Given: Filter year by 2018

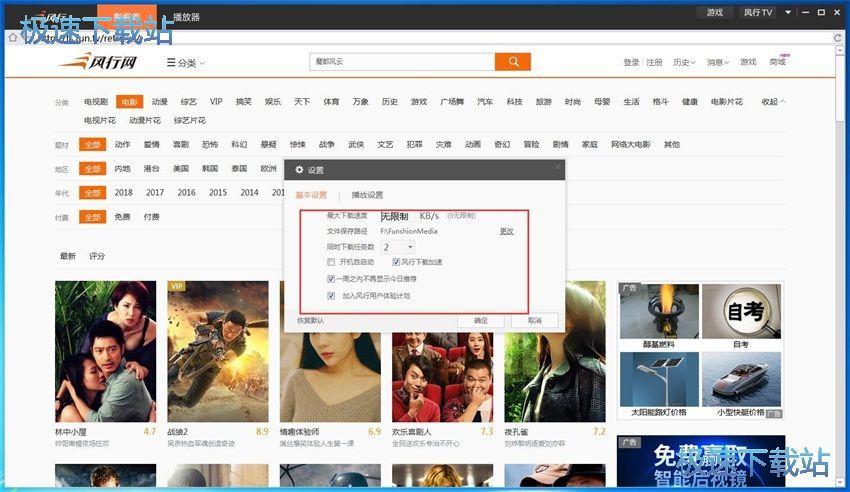Looking at the screenshot, I should coord(124,192).
